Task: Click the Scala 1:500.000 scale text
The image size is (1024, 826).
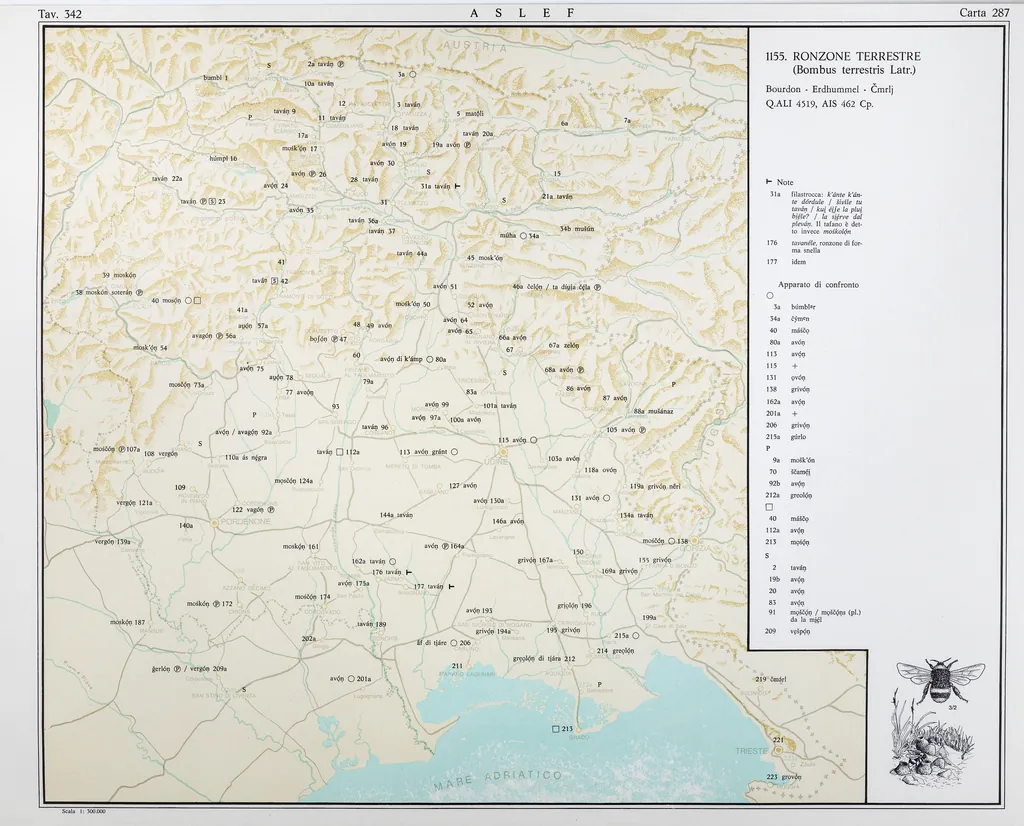Action: (x=83, y=811)
